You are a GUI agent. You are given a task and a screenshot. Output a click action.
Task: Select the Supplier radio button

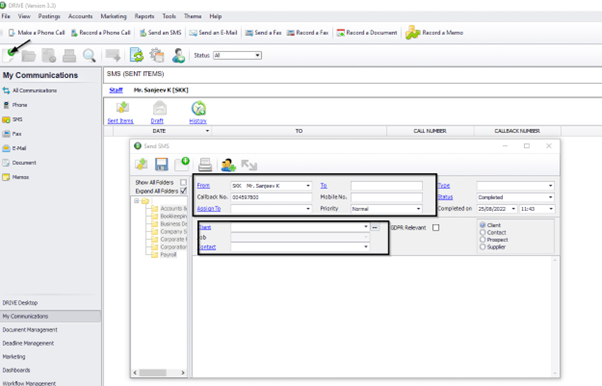(483, 247)
